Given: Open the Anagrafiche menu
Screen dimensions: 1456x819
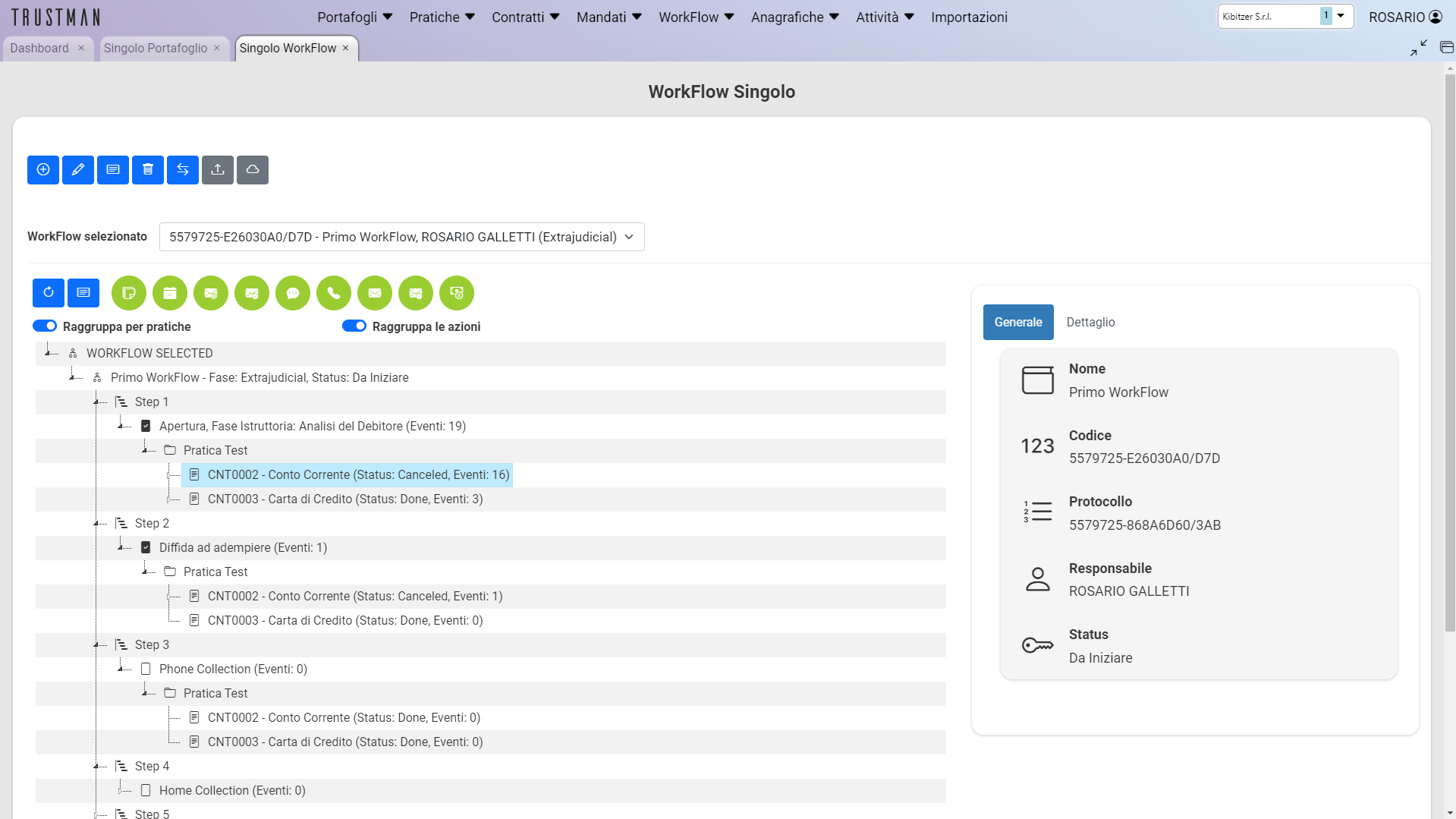Looking at the screenshot, I should coord(795,17).
